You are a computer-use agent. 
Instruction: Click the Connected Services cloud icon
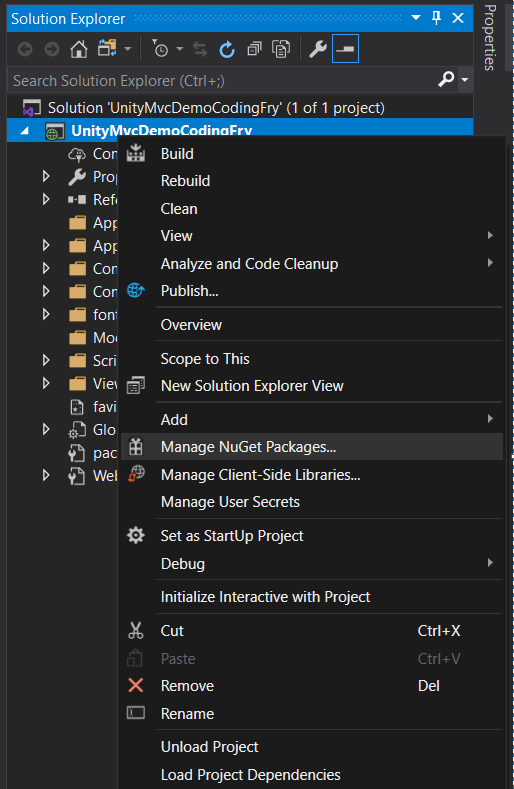click(77, 154)
